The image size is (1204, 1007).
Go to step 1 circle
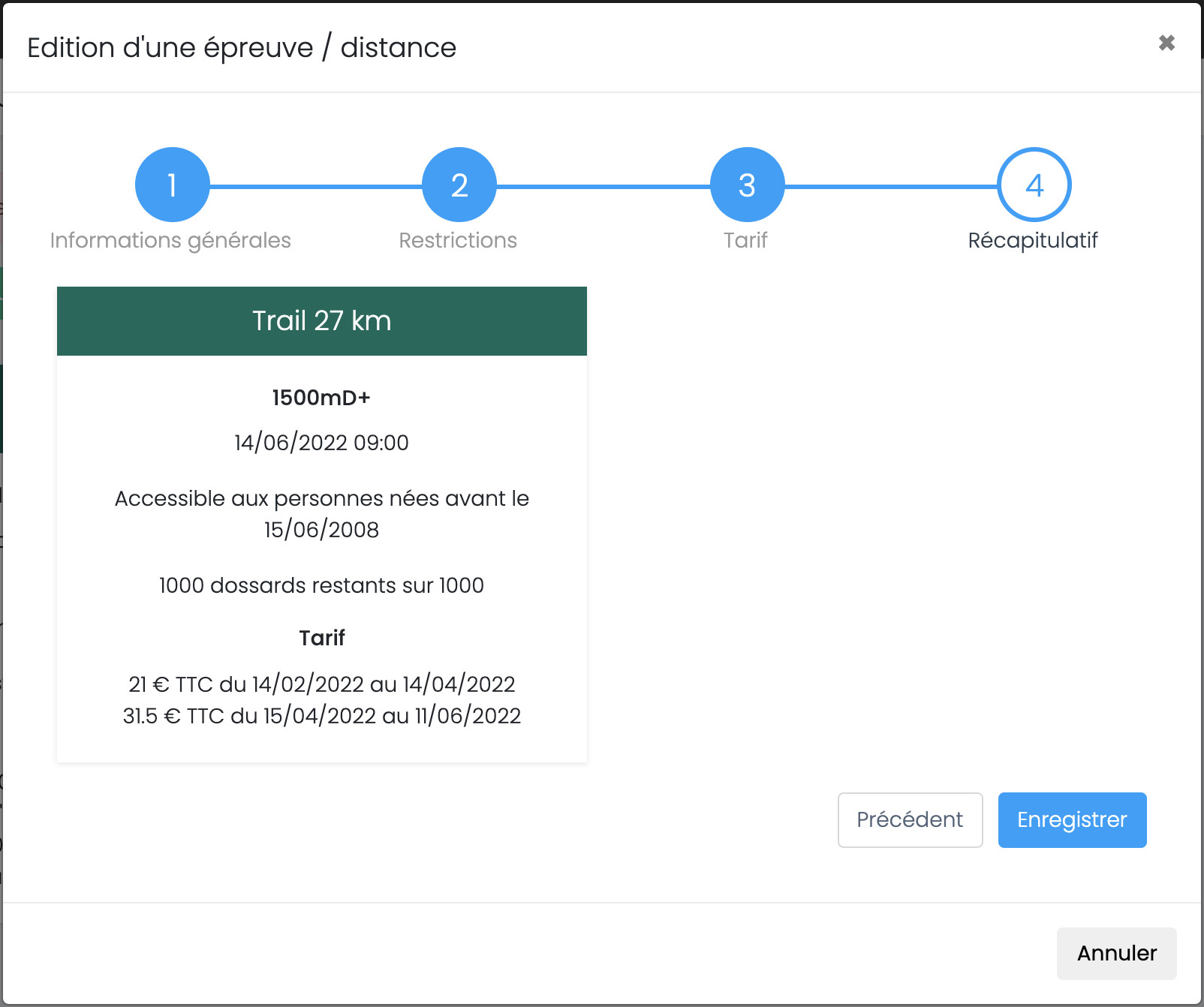[x=173, y=185]
